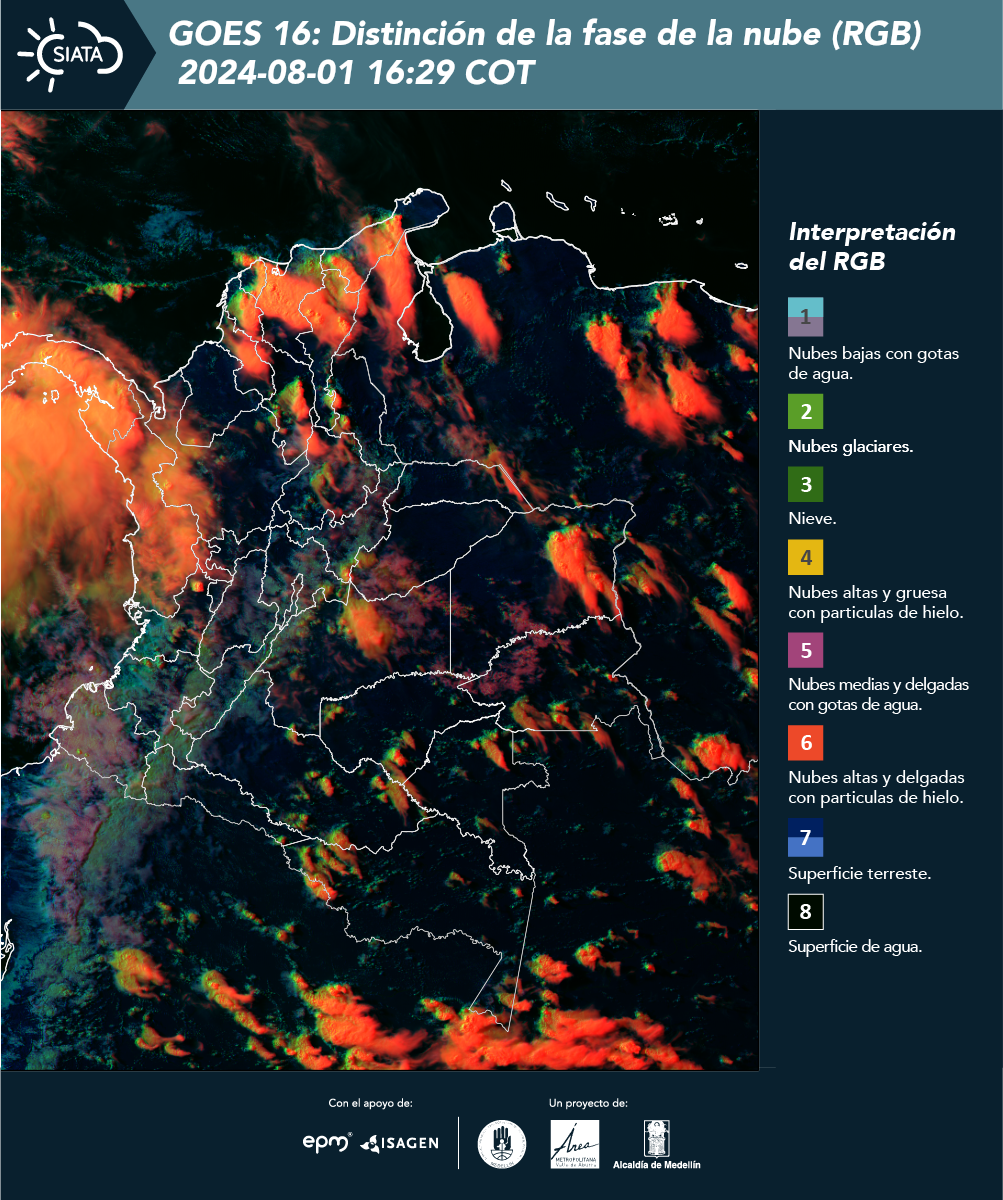This screenshot has width=1003, height=1200.
Task: Click the 'Interpretación del RGB' heading
Action: 872,247
